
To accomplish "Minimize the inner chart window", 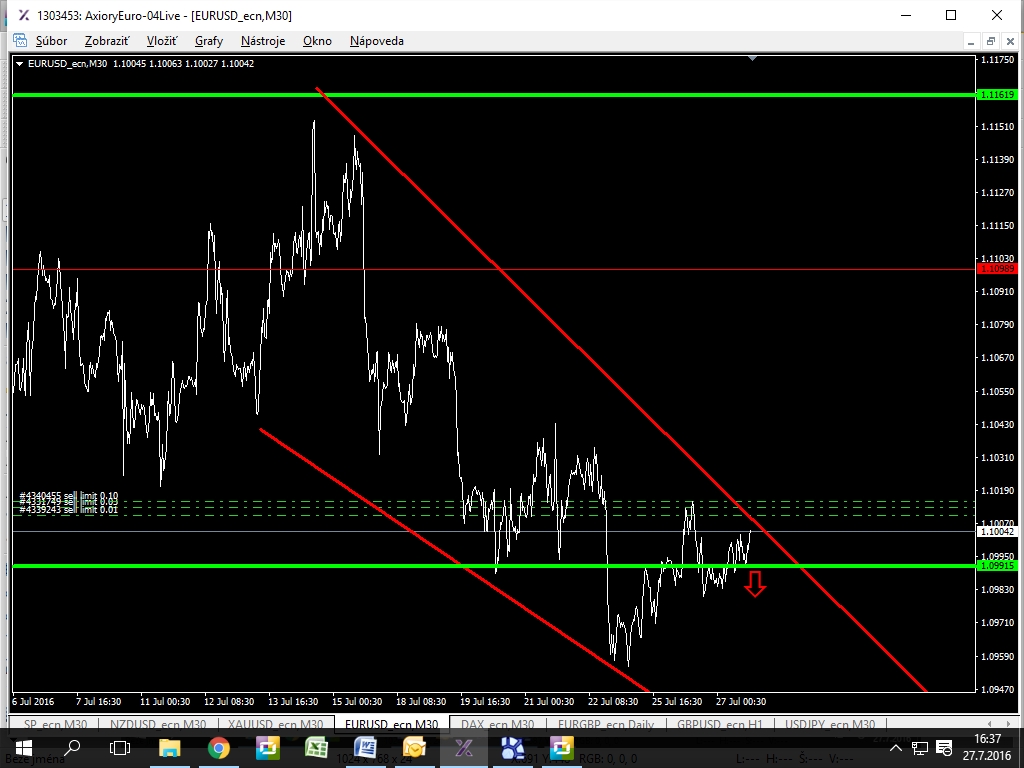I will click(x=971, y=41).
